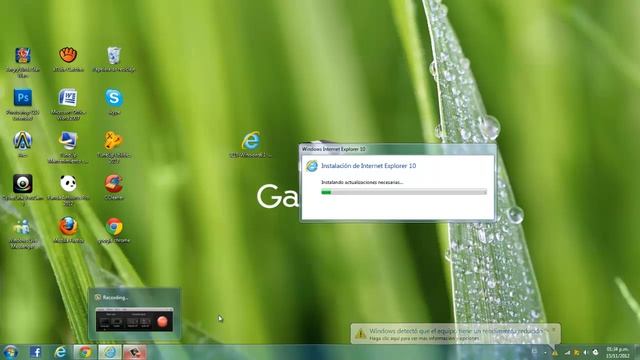Image resolution: width=640 pixels, height=360 pixels.
Task: Switch to the screen recorder taskbar button
Action: (x=134, y=352)
